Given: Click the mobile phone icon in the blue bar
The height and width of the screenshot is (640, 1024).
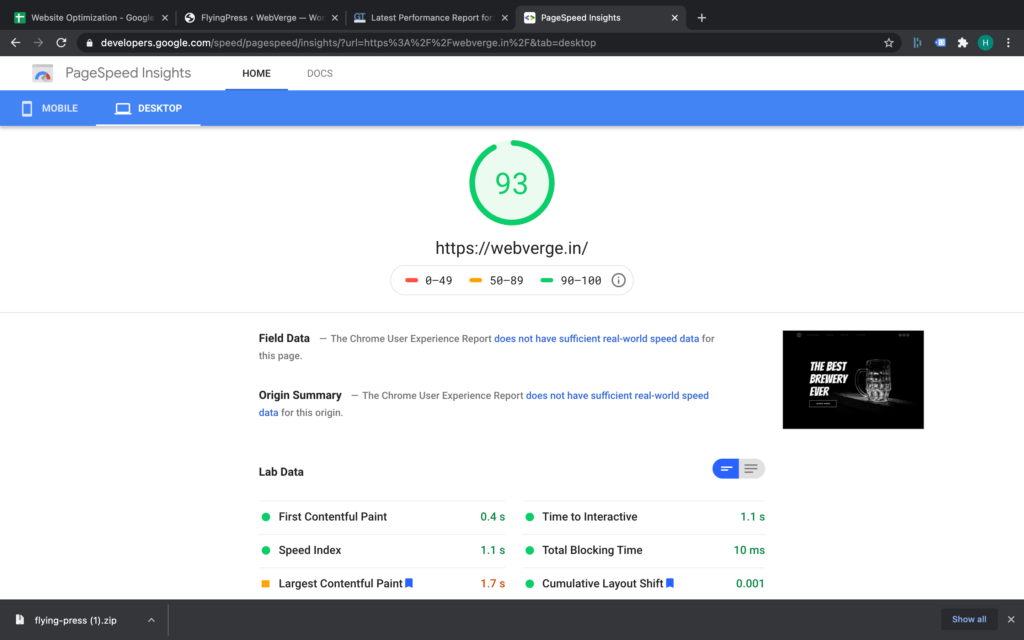Looking at the screenshot, I should (28, 108).
